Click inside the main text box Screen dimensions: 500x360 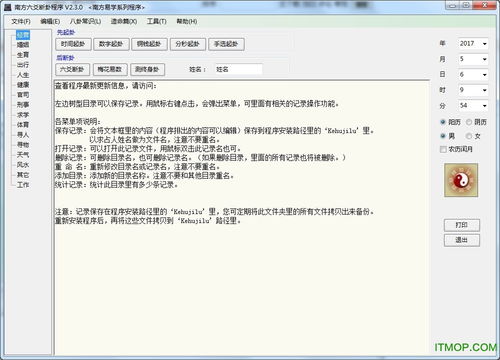tap(242, 217)
